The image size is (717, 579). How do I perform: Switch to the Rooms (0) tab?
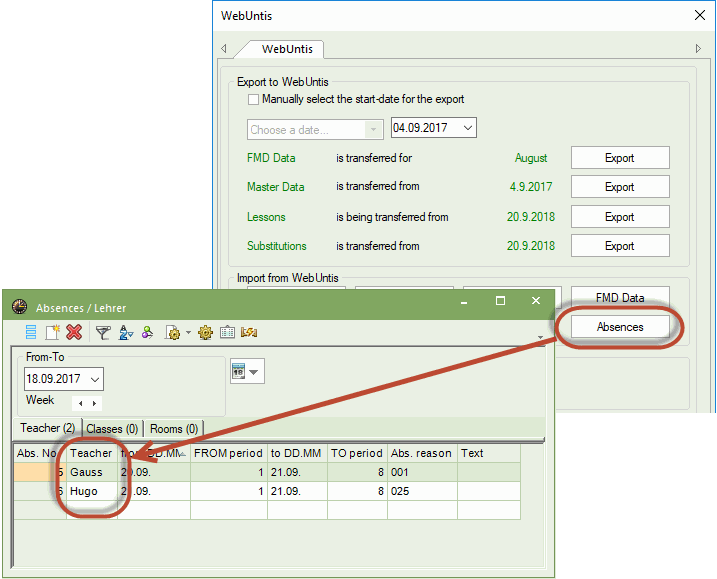coord(174,429)
